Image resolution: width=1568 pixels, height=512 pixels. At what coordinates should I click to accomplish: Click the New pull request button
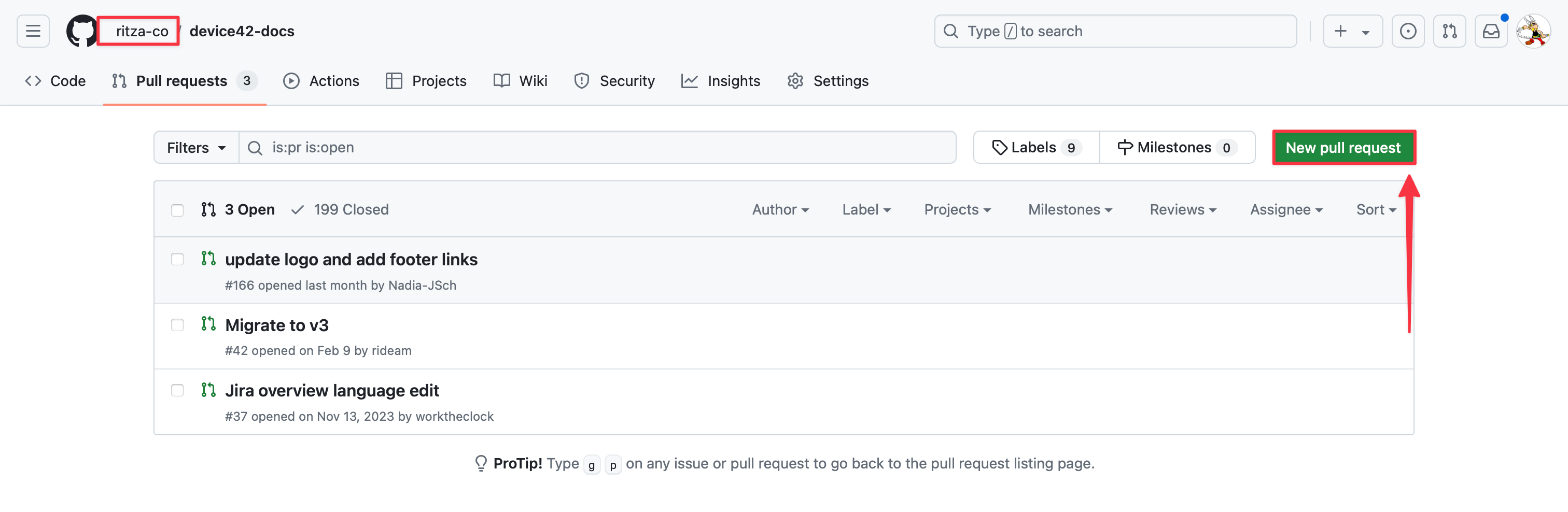(1343, 148)
